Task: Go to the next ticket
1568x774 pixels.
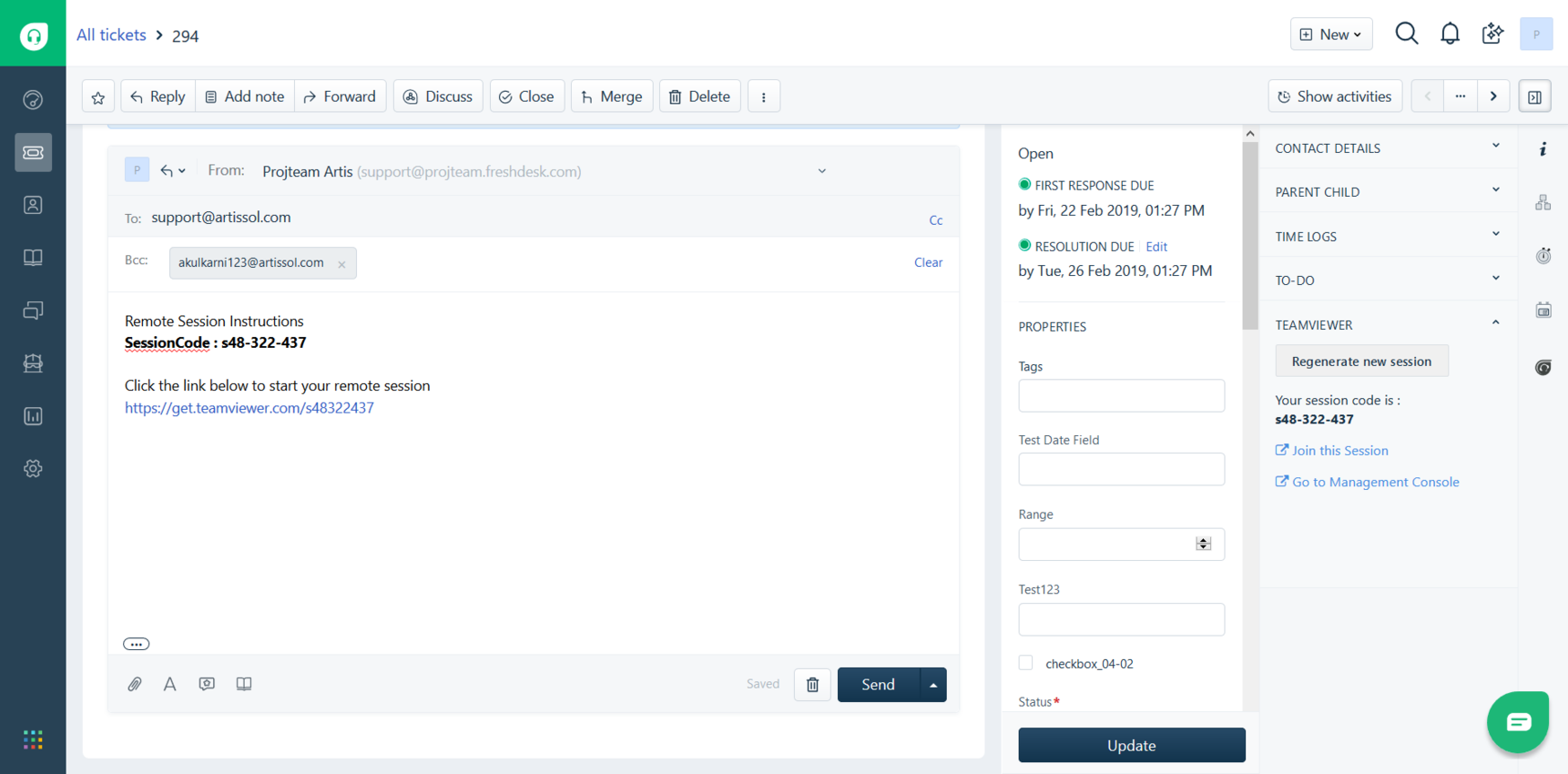Action: point(1493,97)
